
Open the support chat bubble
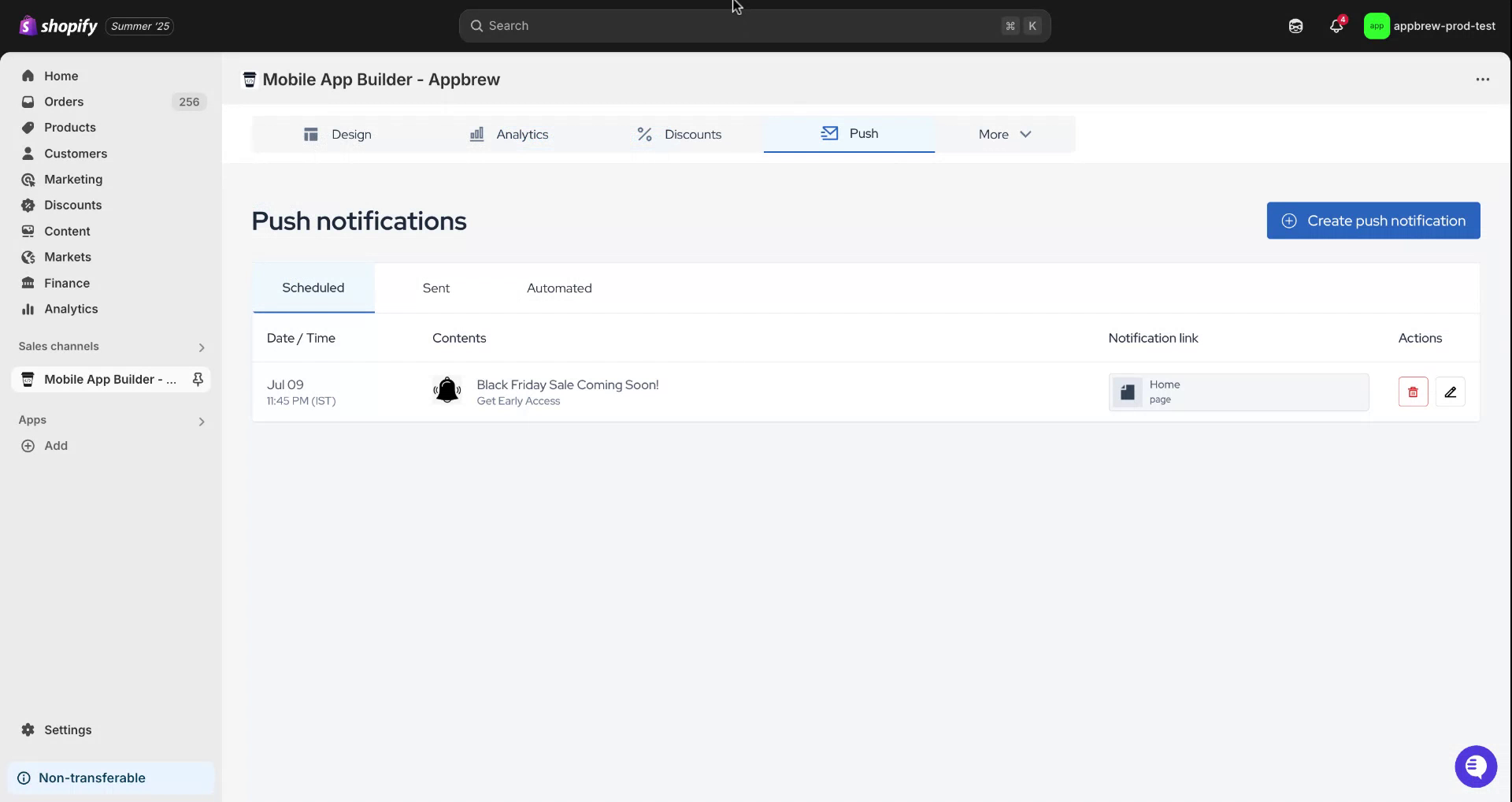1476,767
